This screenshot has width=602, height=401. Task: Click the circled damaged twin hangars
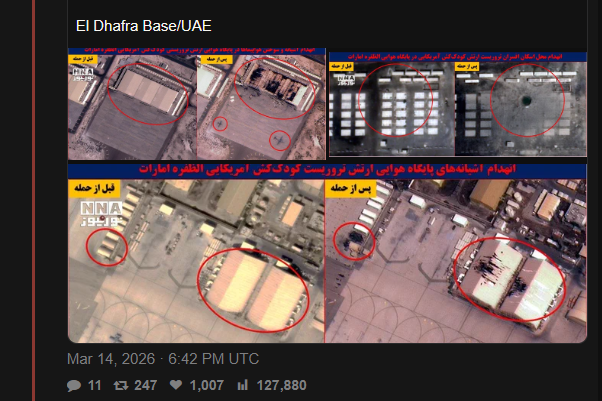pos(509,280)
